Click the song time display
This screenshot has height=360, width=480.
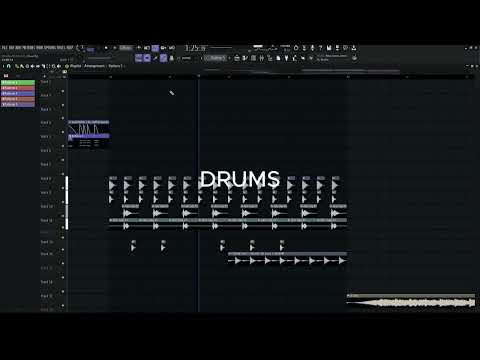point(196,48)
